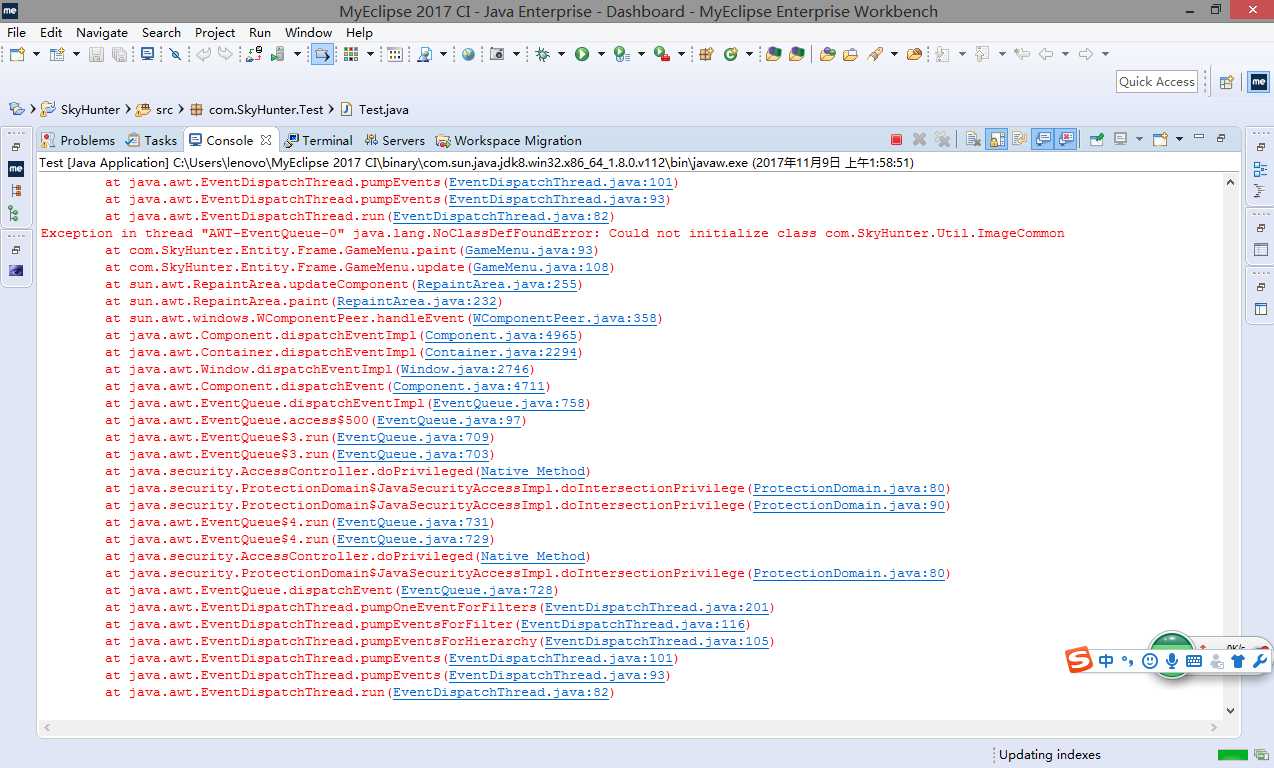Click the Run Last Tool red toolbox icon
Screen dimensions: 1274x768
pyautogui.click(x=661, y=54)
